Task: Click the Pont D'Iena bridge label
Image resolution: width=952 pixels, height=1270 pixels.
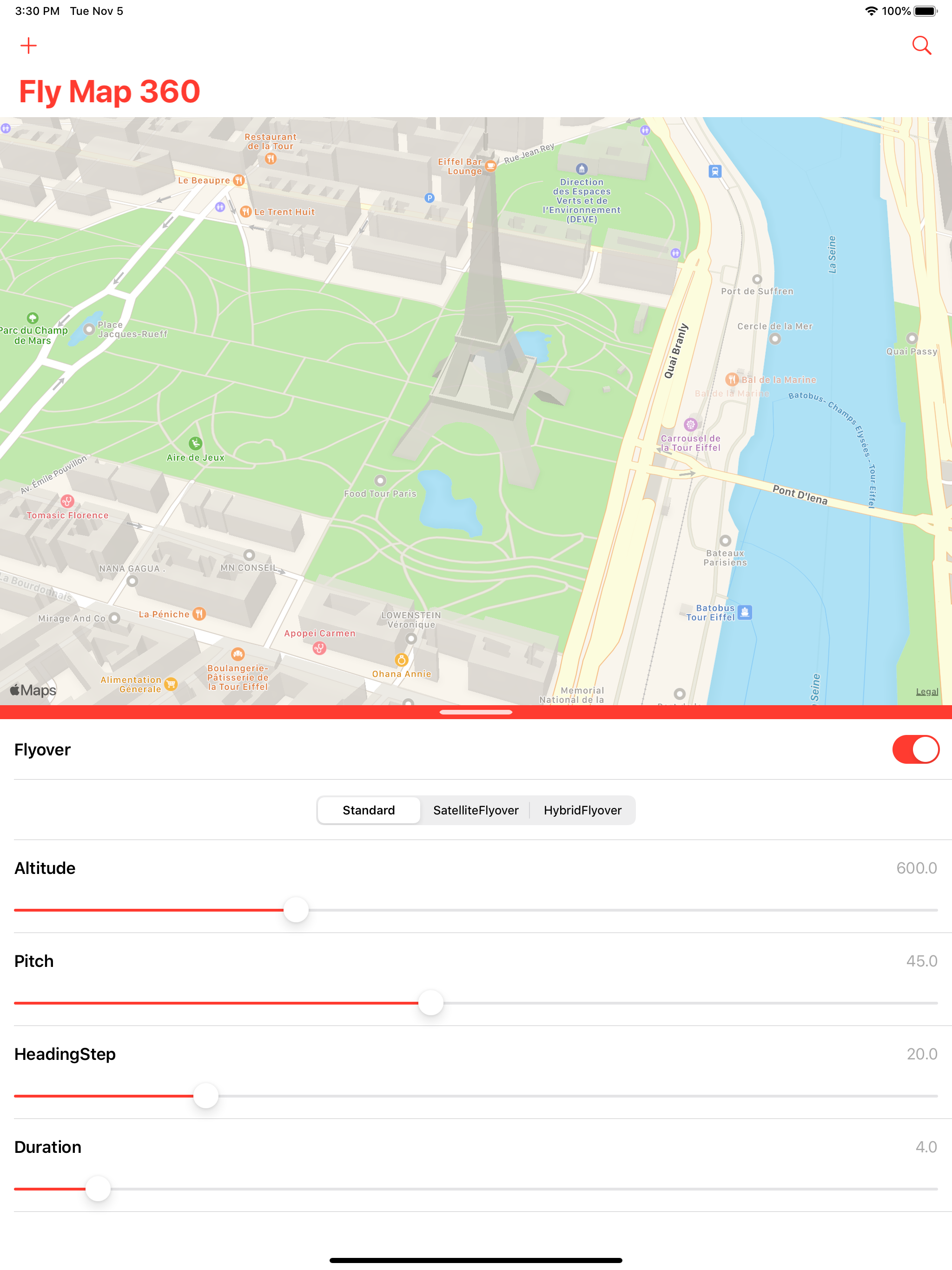Action: 800,495
